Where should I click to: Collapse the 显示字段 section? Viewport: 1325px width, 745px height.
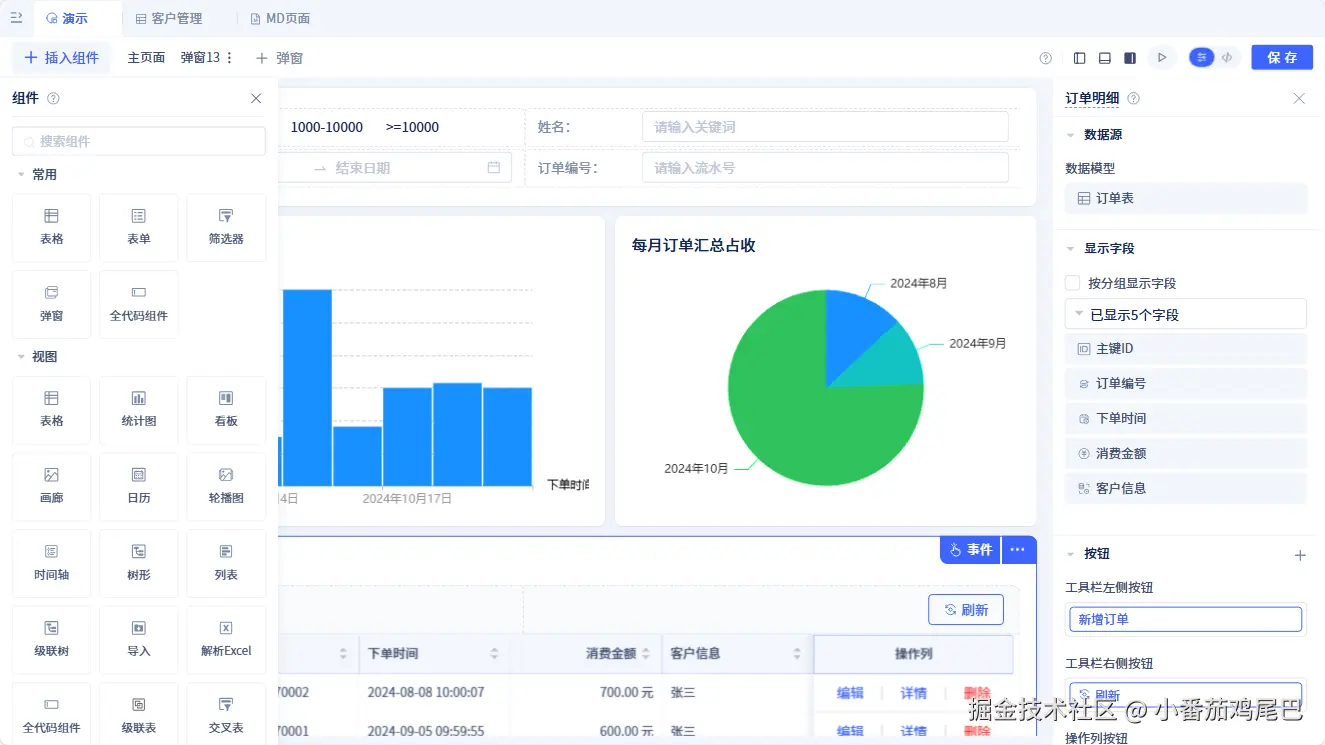coord(1070,248)
